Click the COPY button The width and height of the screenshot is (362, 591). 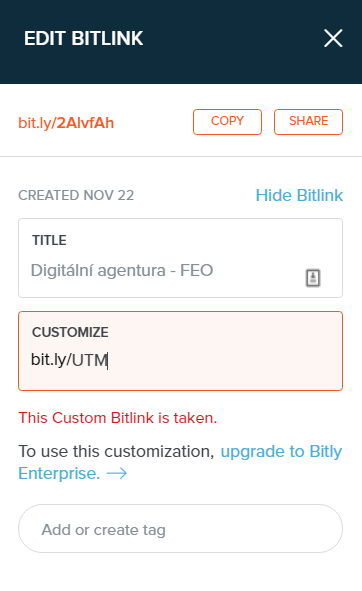(227, 122)
